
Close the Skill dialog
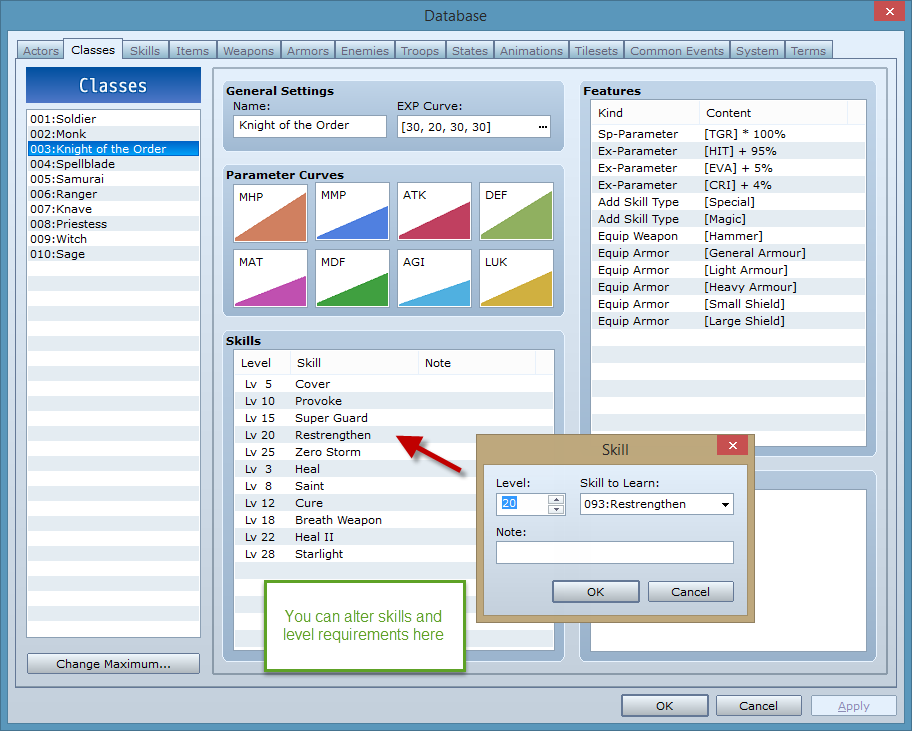point(733,445)
